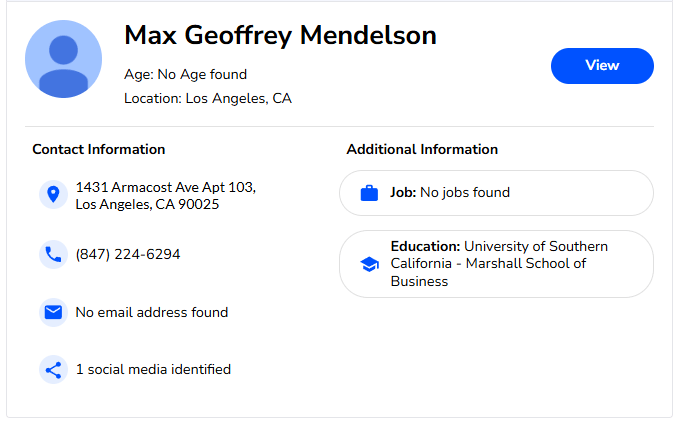Click the bold "Education:" label
Viewport: 675px width, 421px height.
425,246
